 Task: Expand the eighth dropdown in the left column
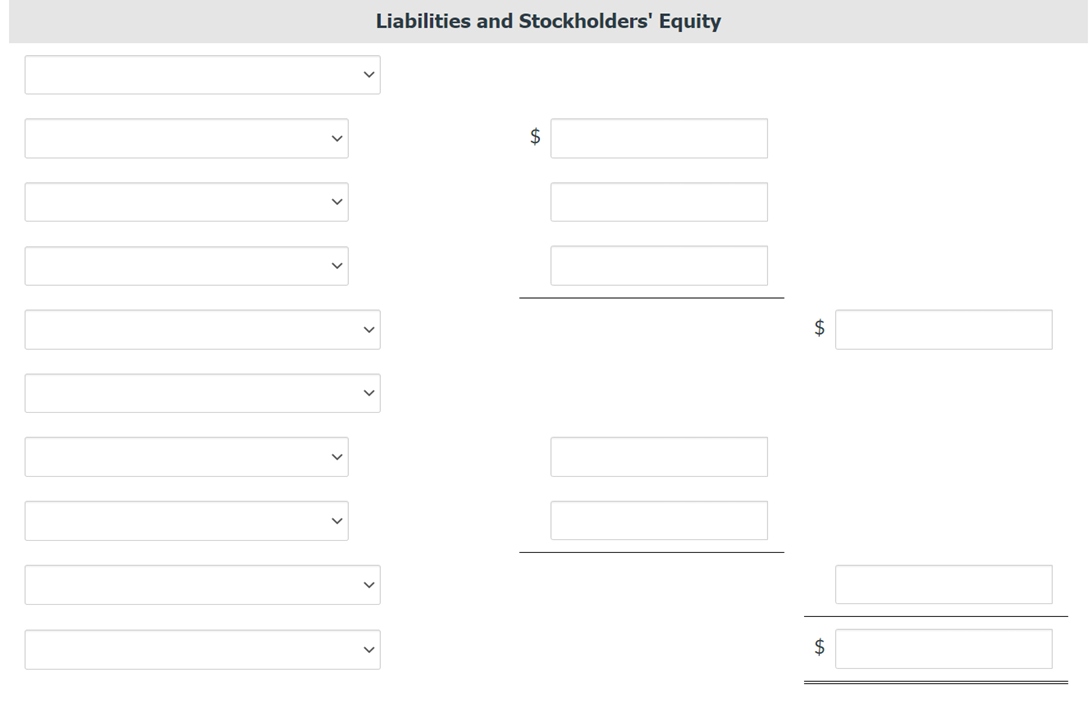[x=186, y=520]
